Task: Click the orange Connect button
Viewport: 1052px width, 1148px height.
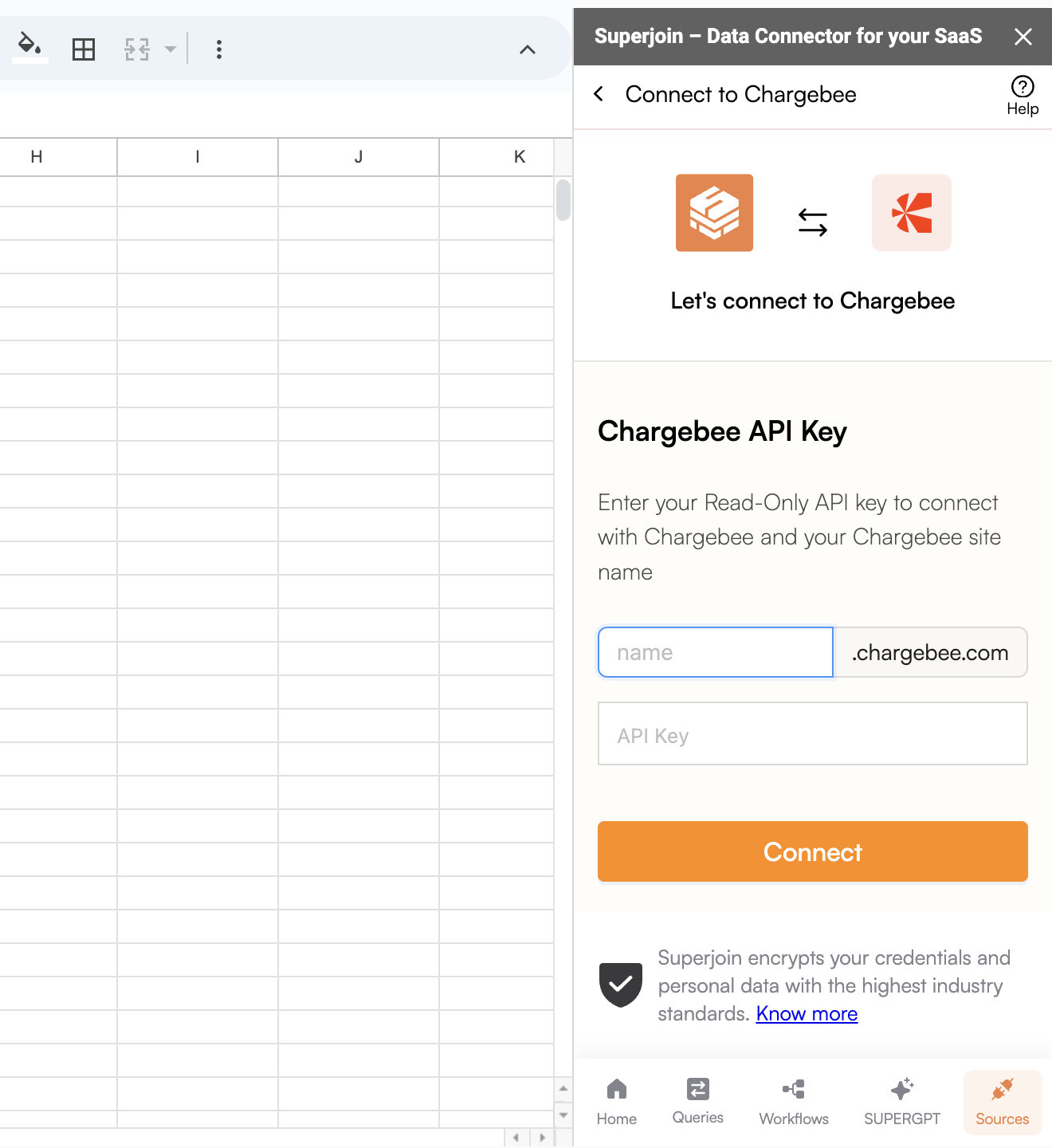Action: [813, 851]
